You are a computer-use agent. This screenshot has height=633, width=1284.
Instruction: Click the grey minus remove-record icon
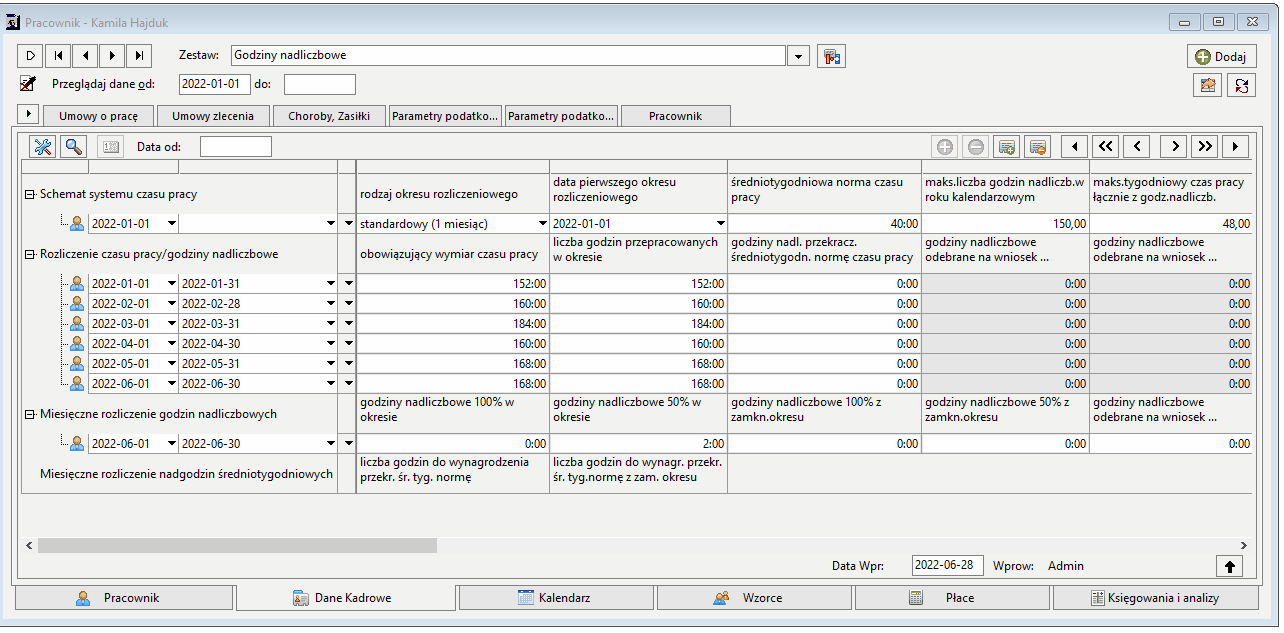point(975,147)
